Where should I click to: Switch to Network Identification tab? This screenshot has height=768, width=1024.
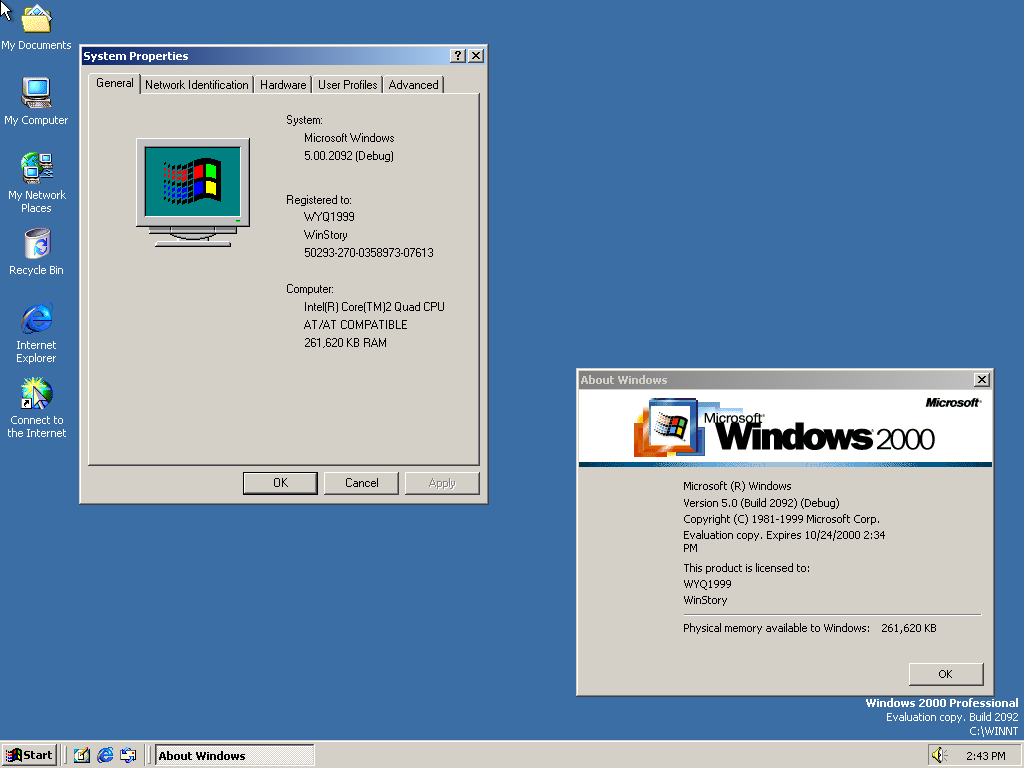(x=197, y=85)
